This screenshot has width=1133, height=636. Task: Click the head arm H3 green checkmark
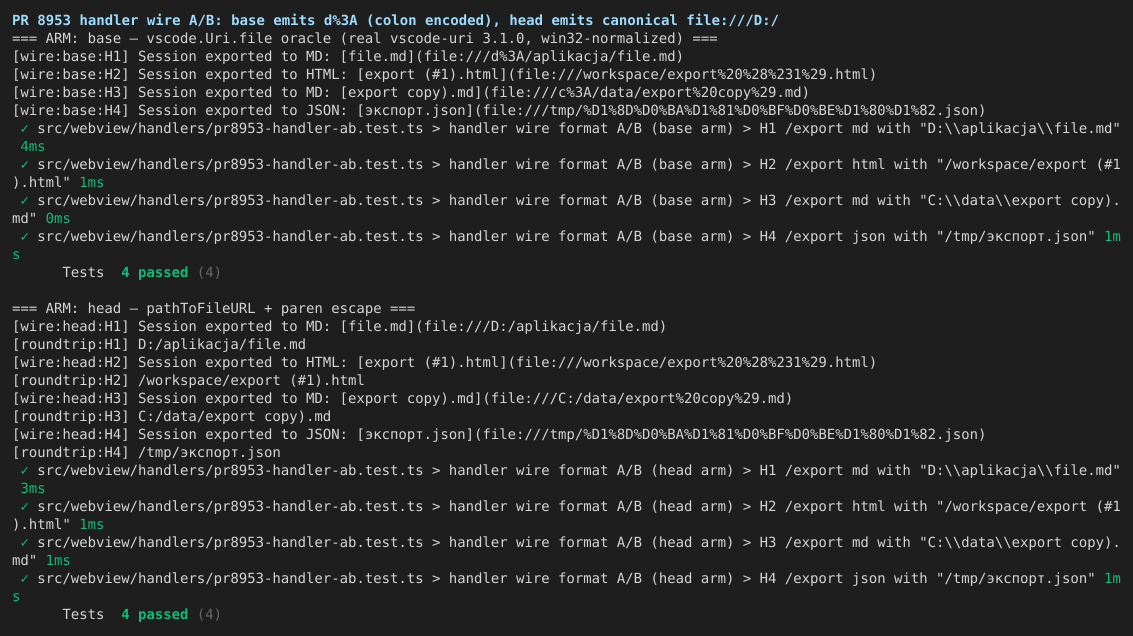[x=25, y=543]
